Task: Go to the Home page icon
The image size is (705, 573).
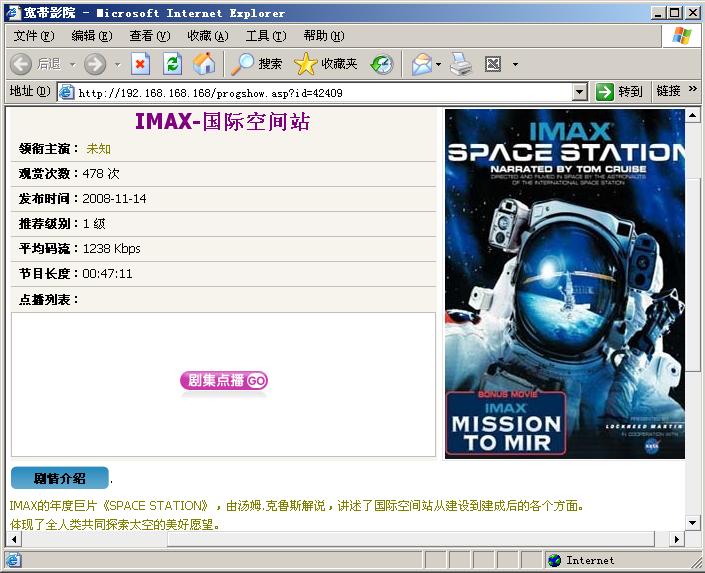Action: [x=204, y=63]
